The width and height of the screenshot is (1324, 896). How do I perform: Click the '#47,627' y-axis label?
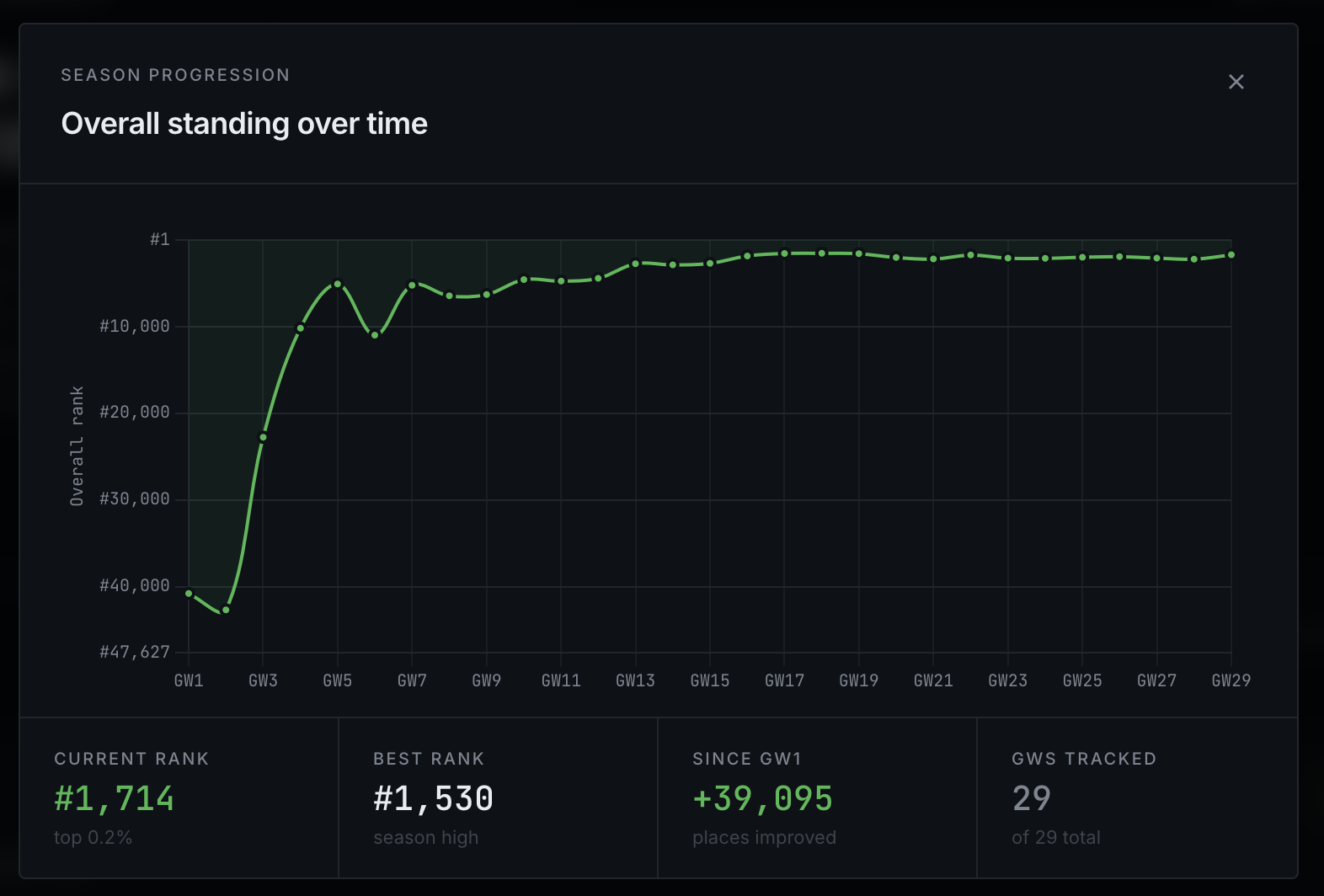click(135, 652)
